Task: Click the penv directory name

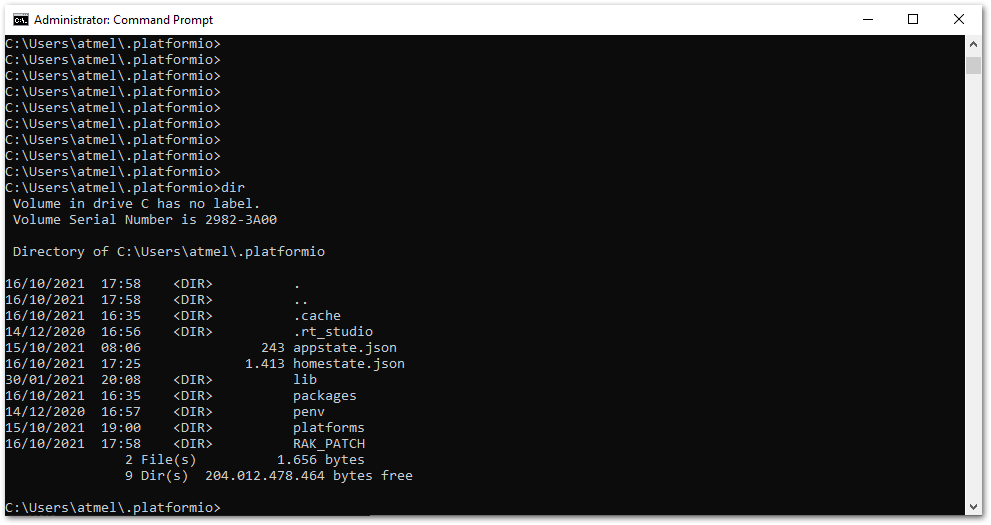Action: (x=309, y=412)
